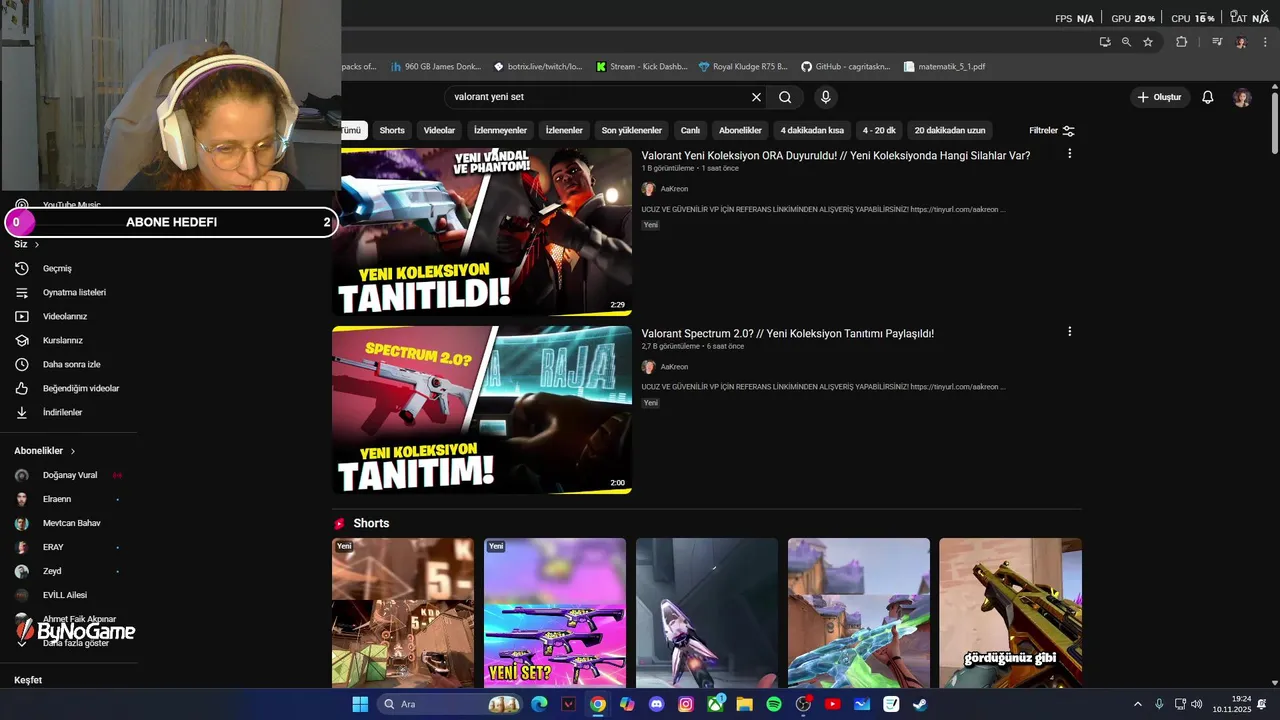Image resolution: width=1280 pixels, height=720 pixels.
Task: Open Instagram from the taskbar
Action: pos(685,704)
